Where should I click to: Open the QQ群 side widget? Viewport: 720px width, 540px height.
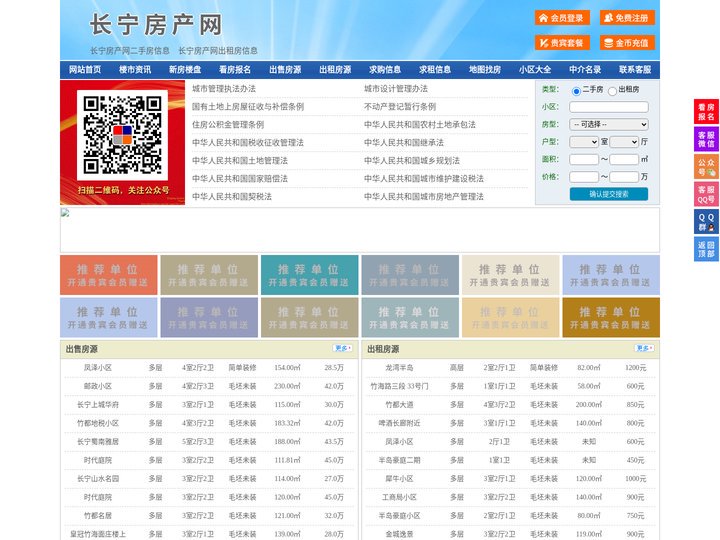(706, 222)
